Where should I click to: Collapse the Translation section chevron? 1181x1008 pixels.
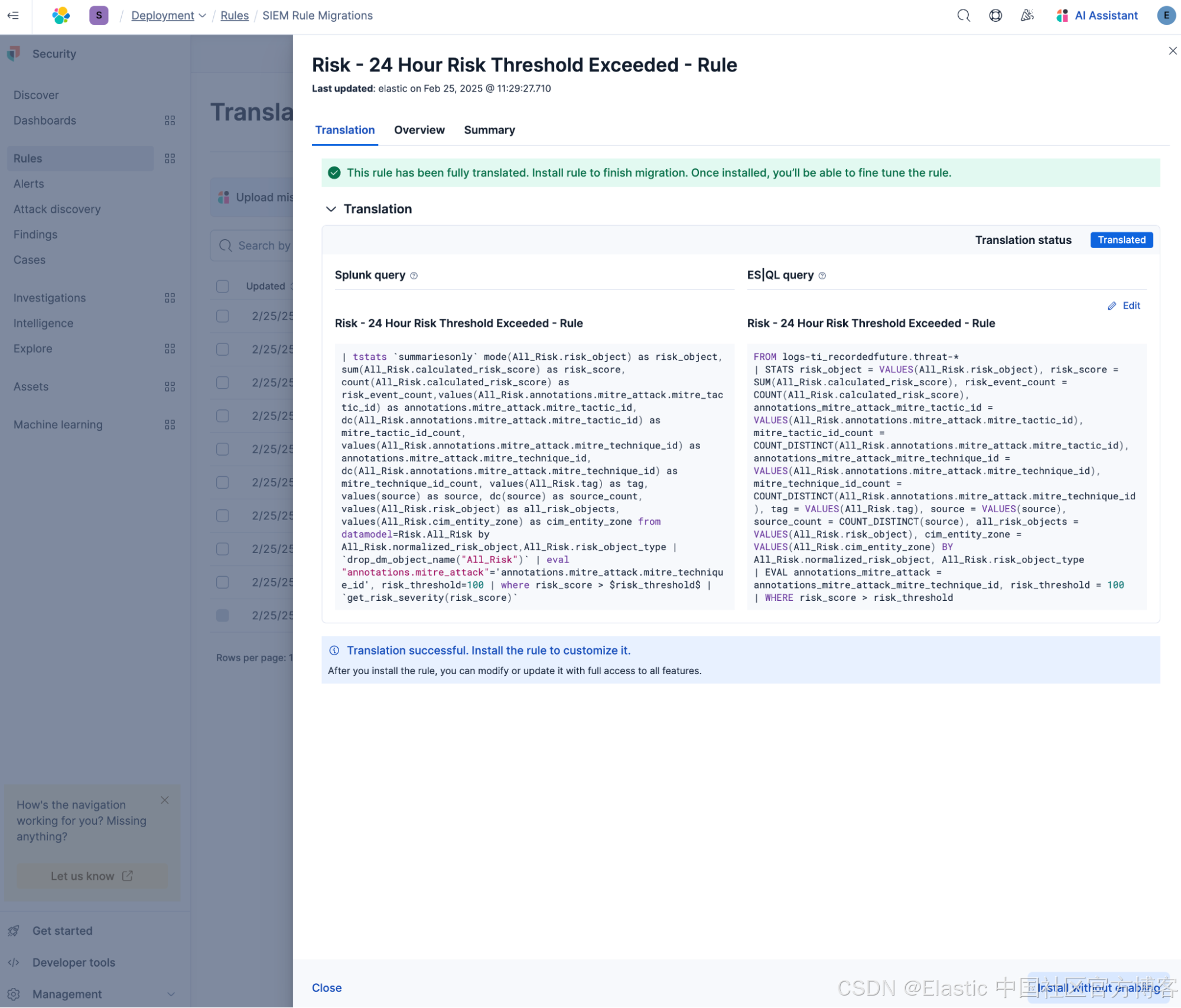331,209
